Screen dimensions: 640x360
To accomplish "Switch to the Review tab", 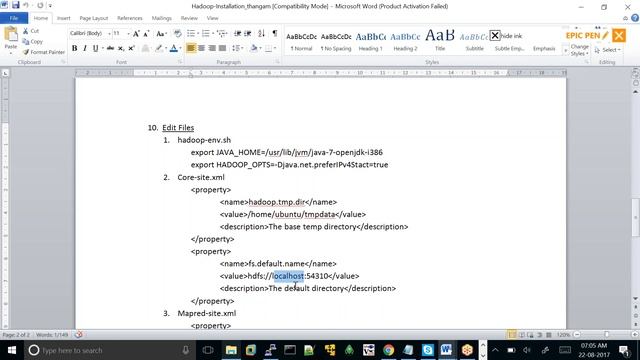I will pyautogui.click(x=189, y=18).
